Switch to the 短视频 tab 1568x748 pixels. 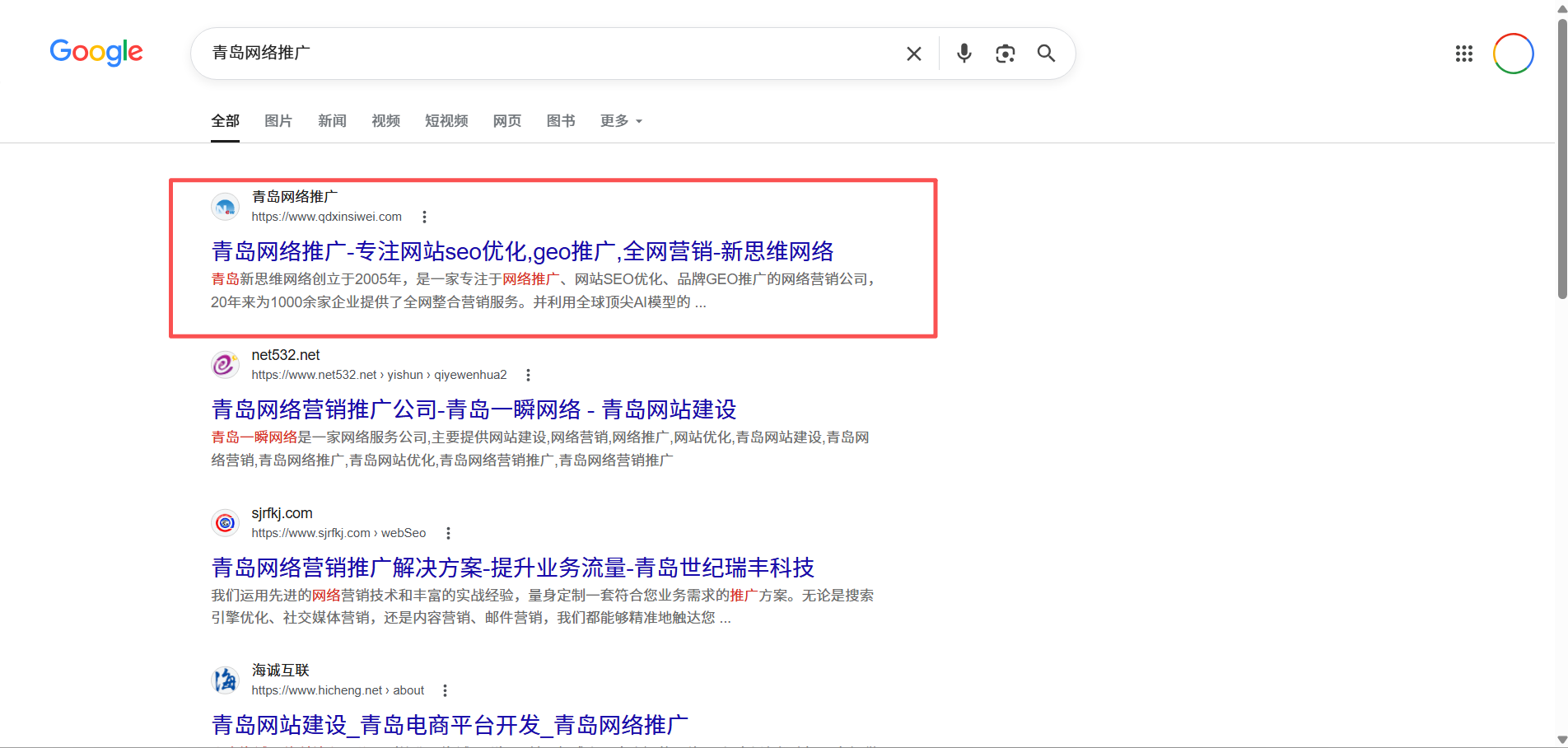pos(446,121)
